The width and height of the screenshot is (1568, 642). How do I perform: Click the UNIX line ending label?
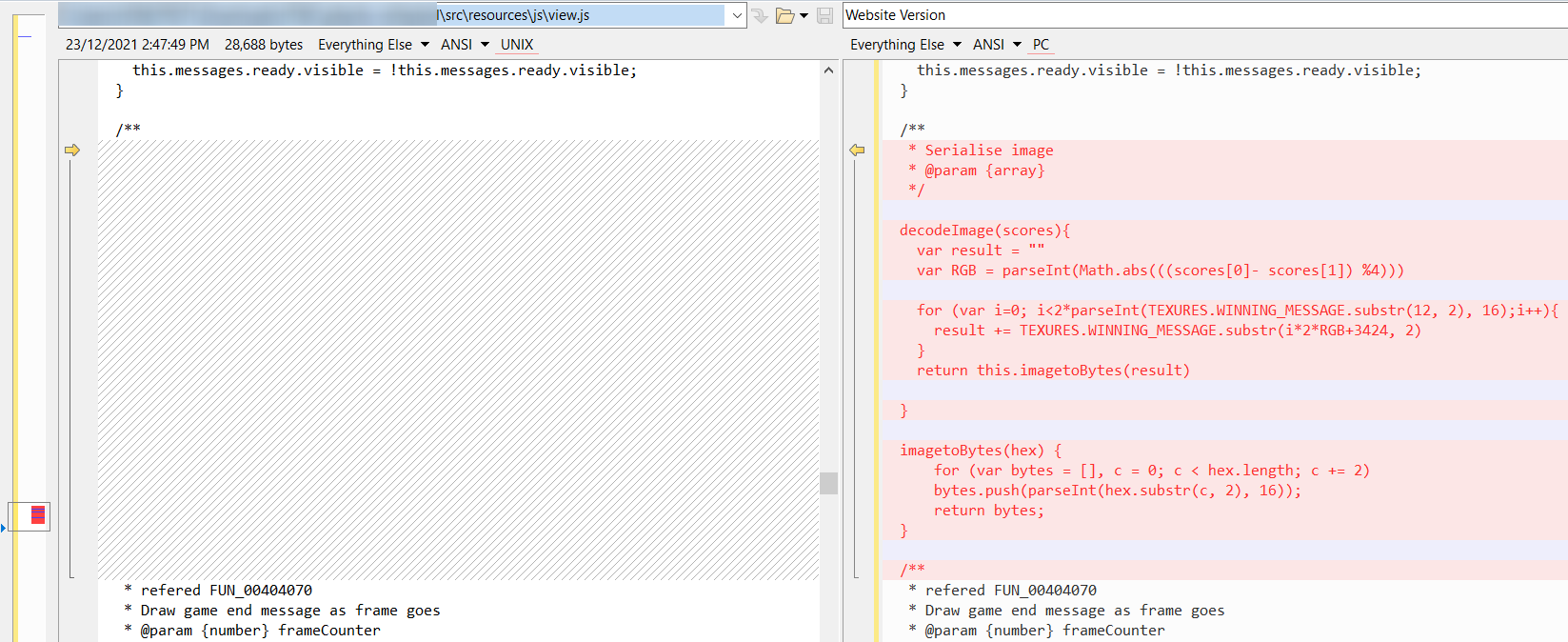(517, 45)
